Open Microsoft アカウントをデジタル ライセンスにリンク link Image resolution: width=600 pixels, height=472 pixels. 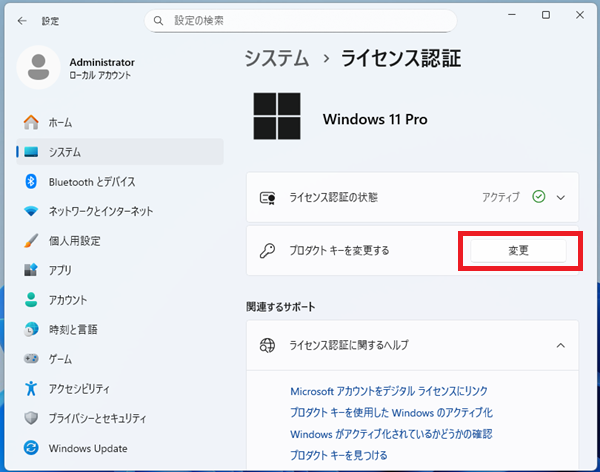pos(389,391)
